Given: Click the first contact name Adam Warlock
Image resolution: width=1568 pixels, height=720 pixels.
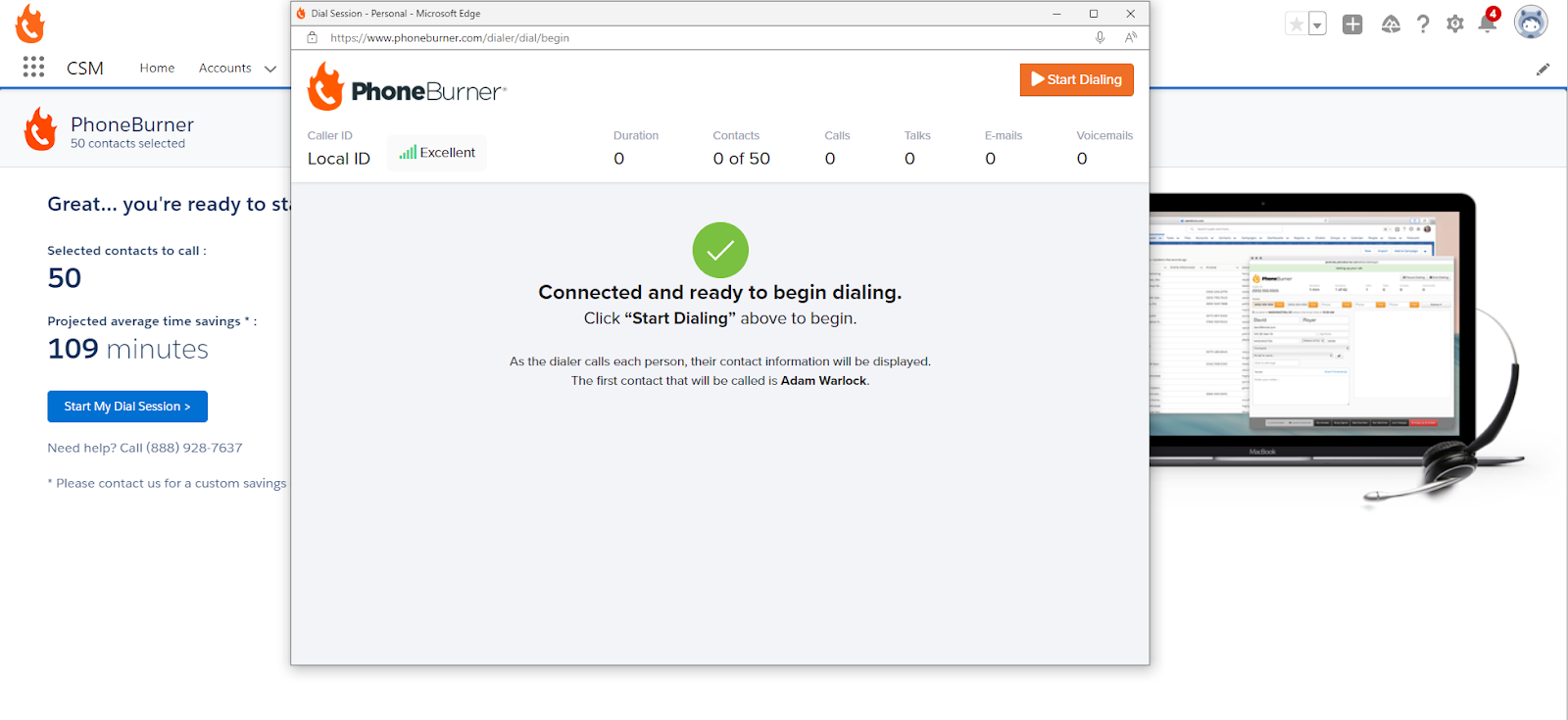Looking at the screenshot, I should tap(823, 381).
